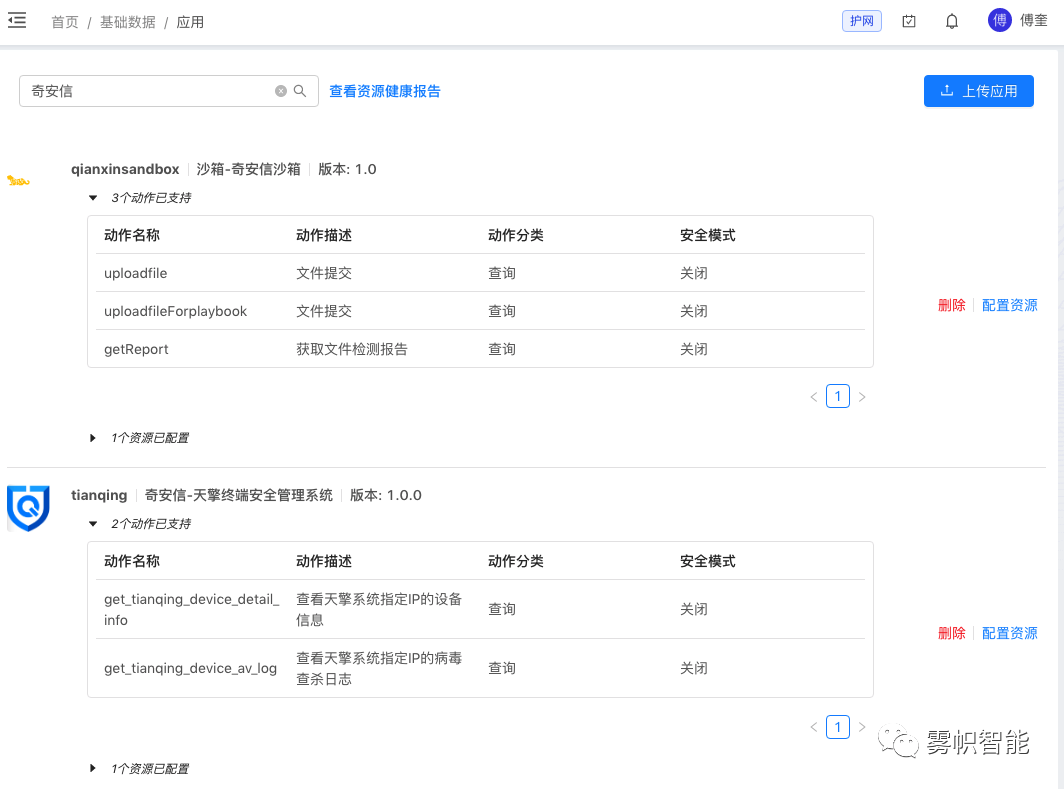Click the qianxinsandbox app logo
This screenshot has height=789, width=1064.
[18, 180]
